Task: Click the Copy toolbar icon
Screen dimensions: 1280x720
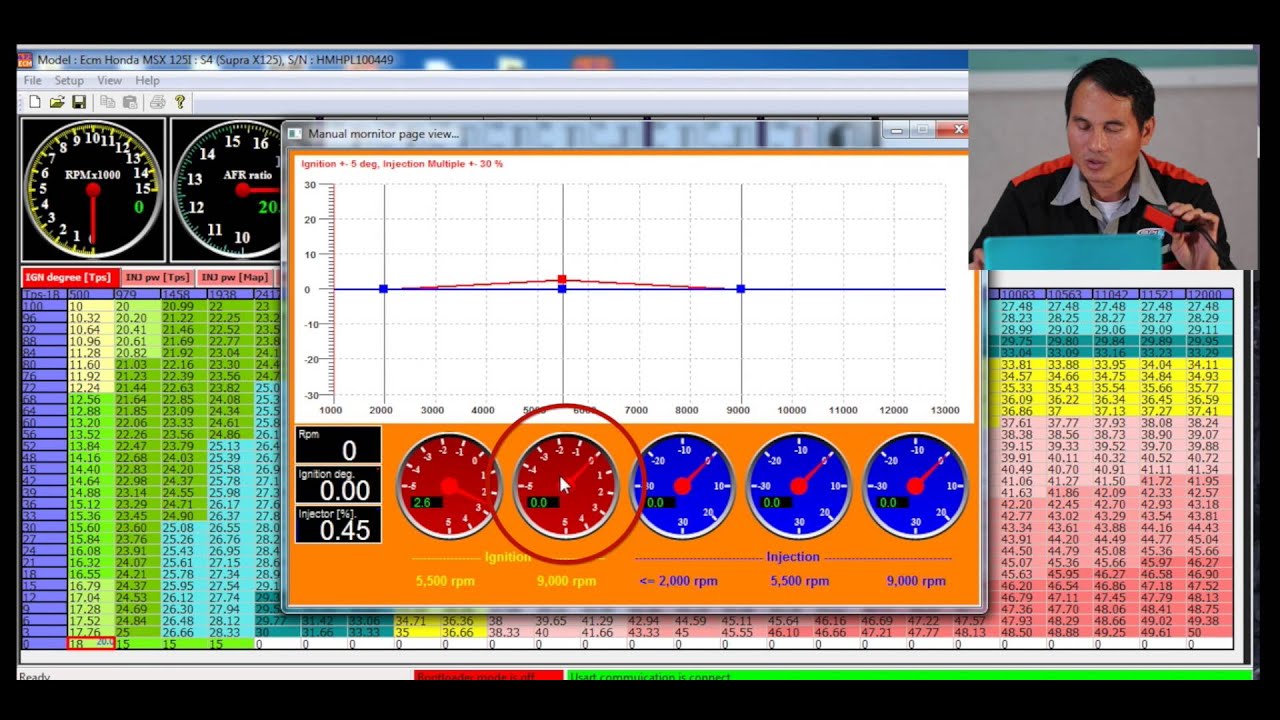Action: point(108,102)
